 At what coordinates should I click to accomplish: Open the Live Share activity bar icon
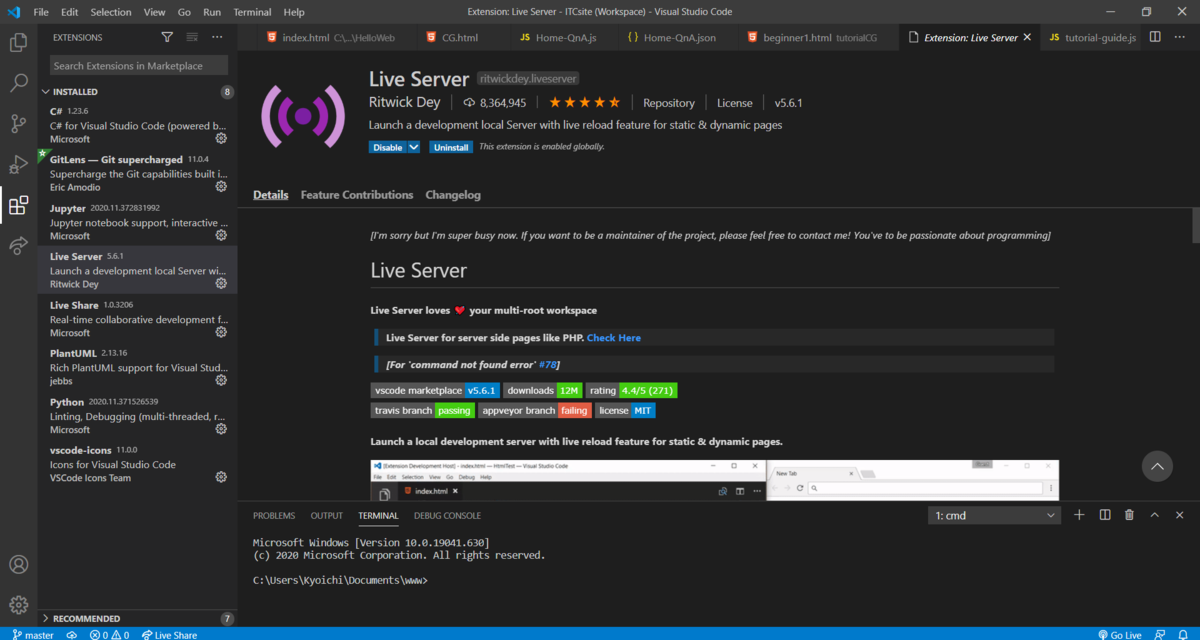(18, 246)
